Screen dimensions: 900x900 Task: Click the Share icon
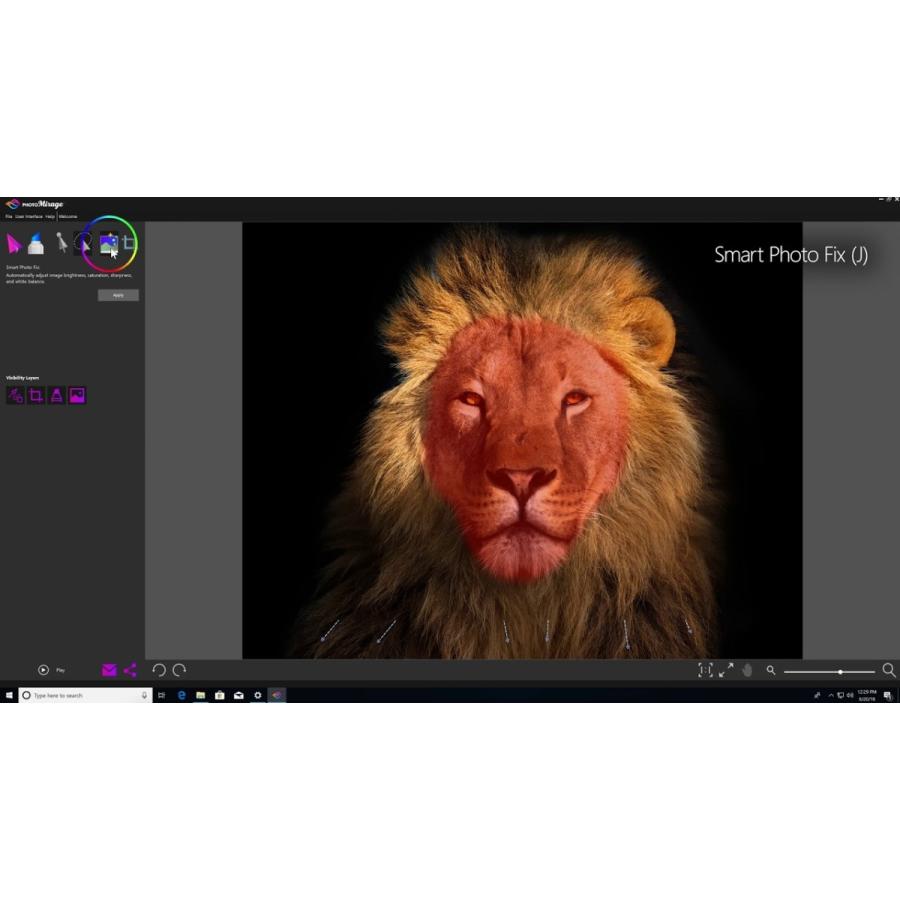click(129, 670)
